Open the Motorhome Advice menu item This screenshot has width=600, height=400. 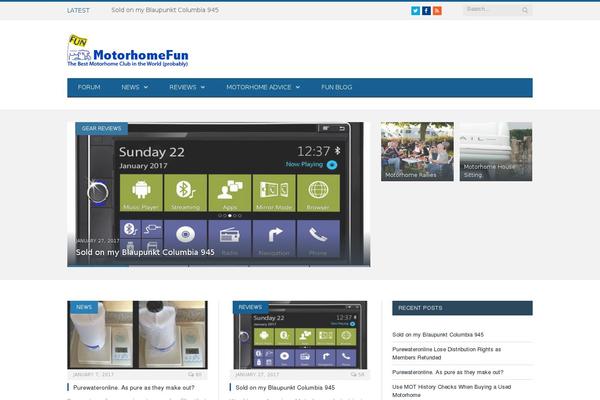tap(259, 88)
